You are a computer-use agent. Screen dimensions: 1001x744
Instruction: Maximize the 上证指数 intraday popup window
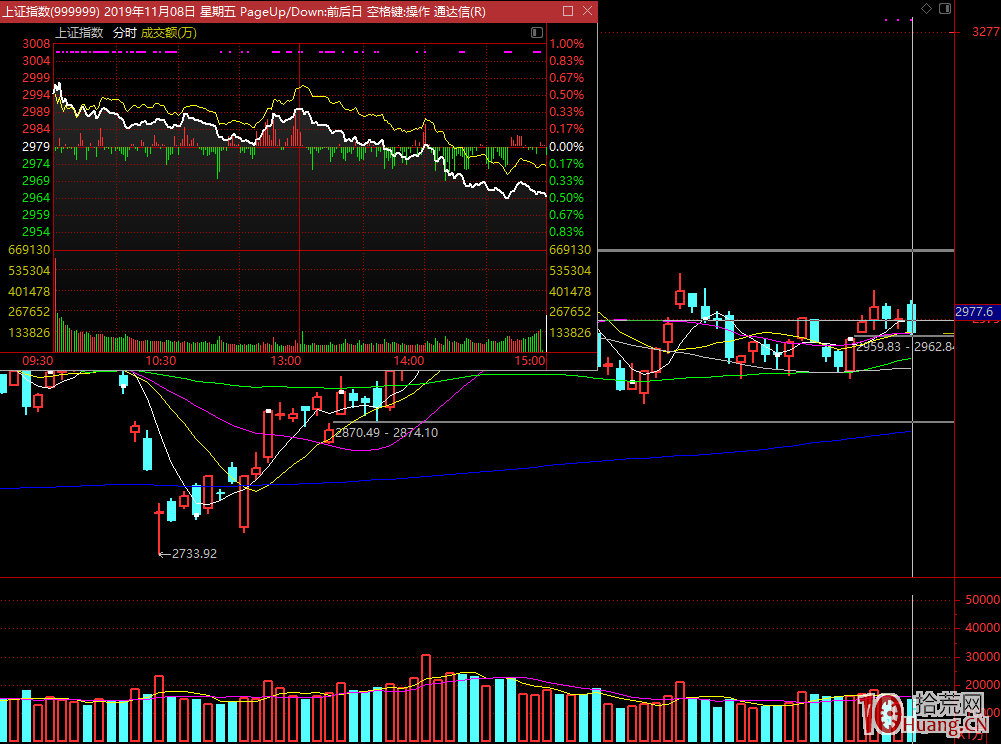(x=568, y=11)
